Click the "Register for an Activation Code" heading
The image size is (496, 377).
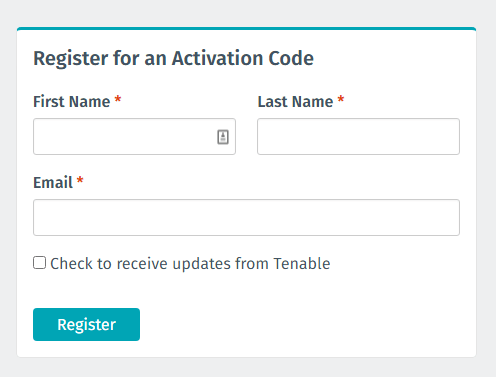(173, 58)
